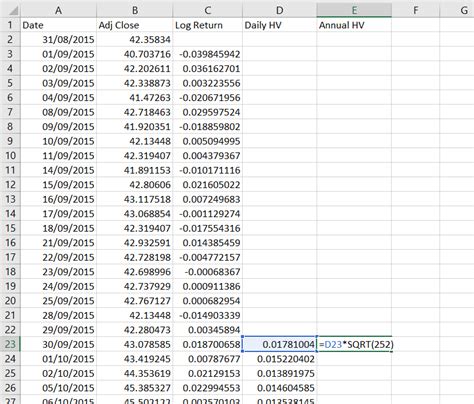The image size is (474, 404).
Task: Select column F header
Action: pyautogui.click(x=415, y=10)
